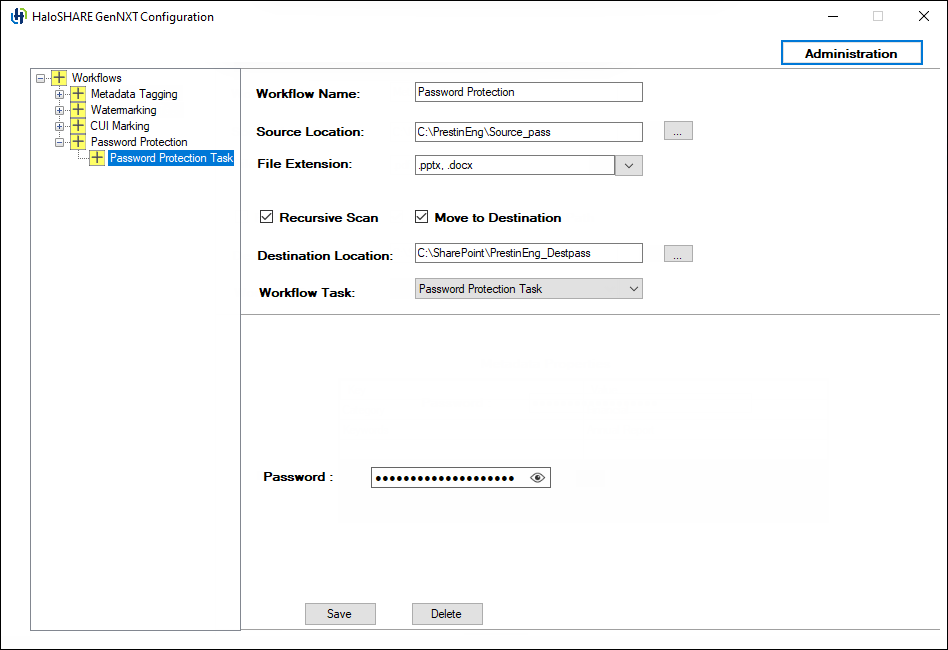Screen dimensions: 948x650
Task: Click the Delete button
Action: (447, 614)
